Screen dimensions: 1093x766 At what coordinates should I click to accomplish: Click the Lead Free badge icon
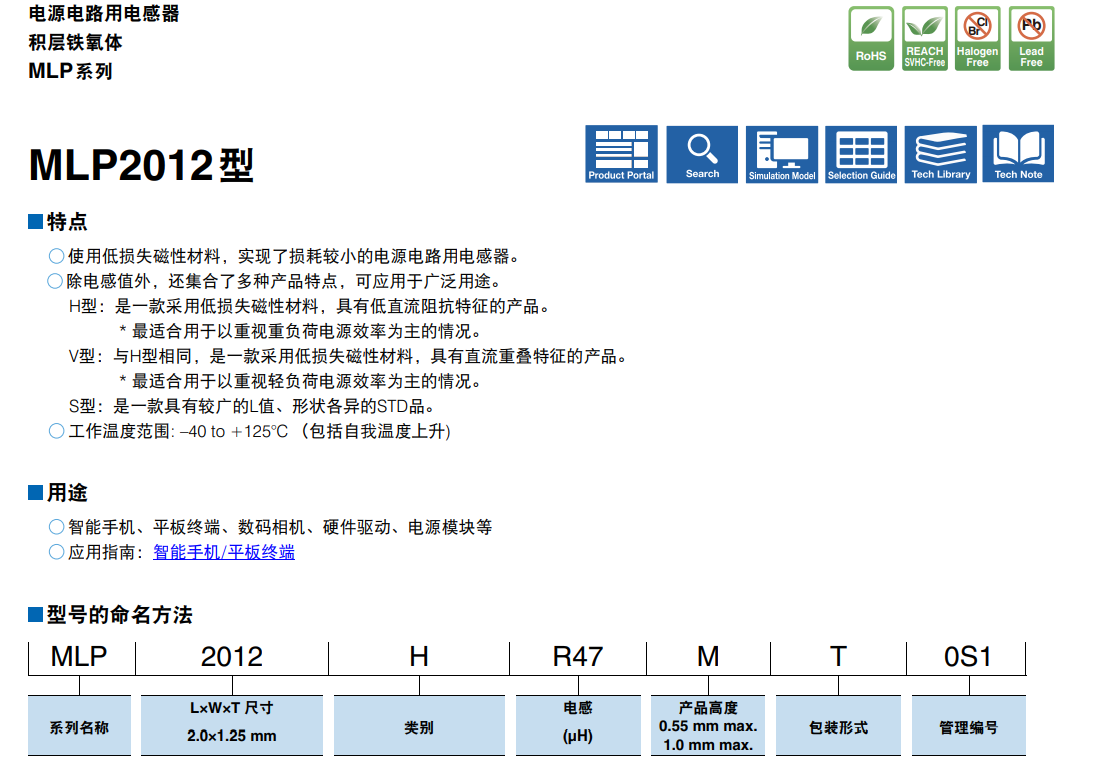coord(1030,39)
